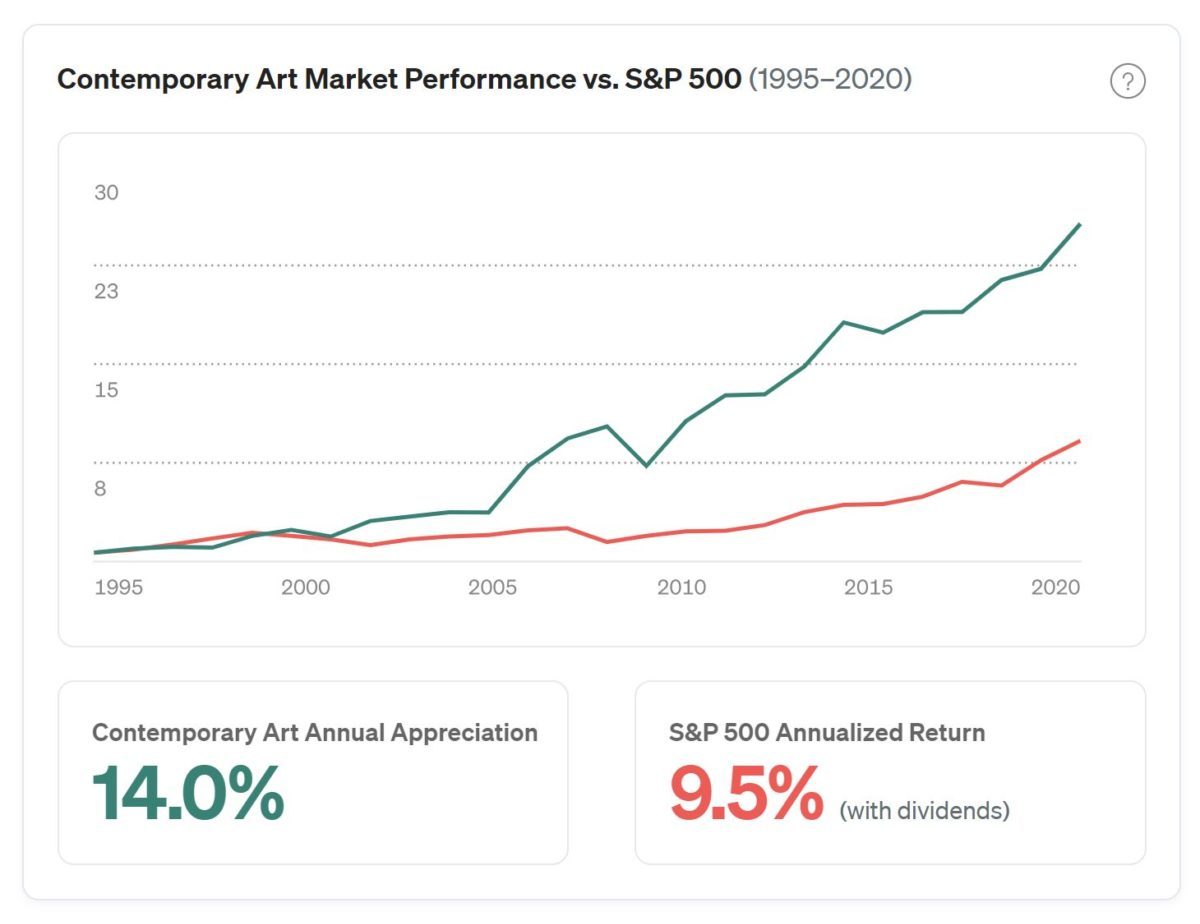Viewport: 1200px width, 924px height.
Task: Open the help tooltip via the question mark icon
Action: coord(1128,82)
